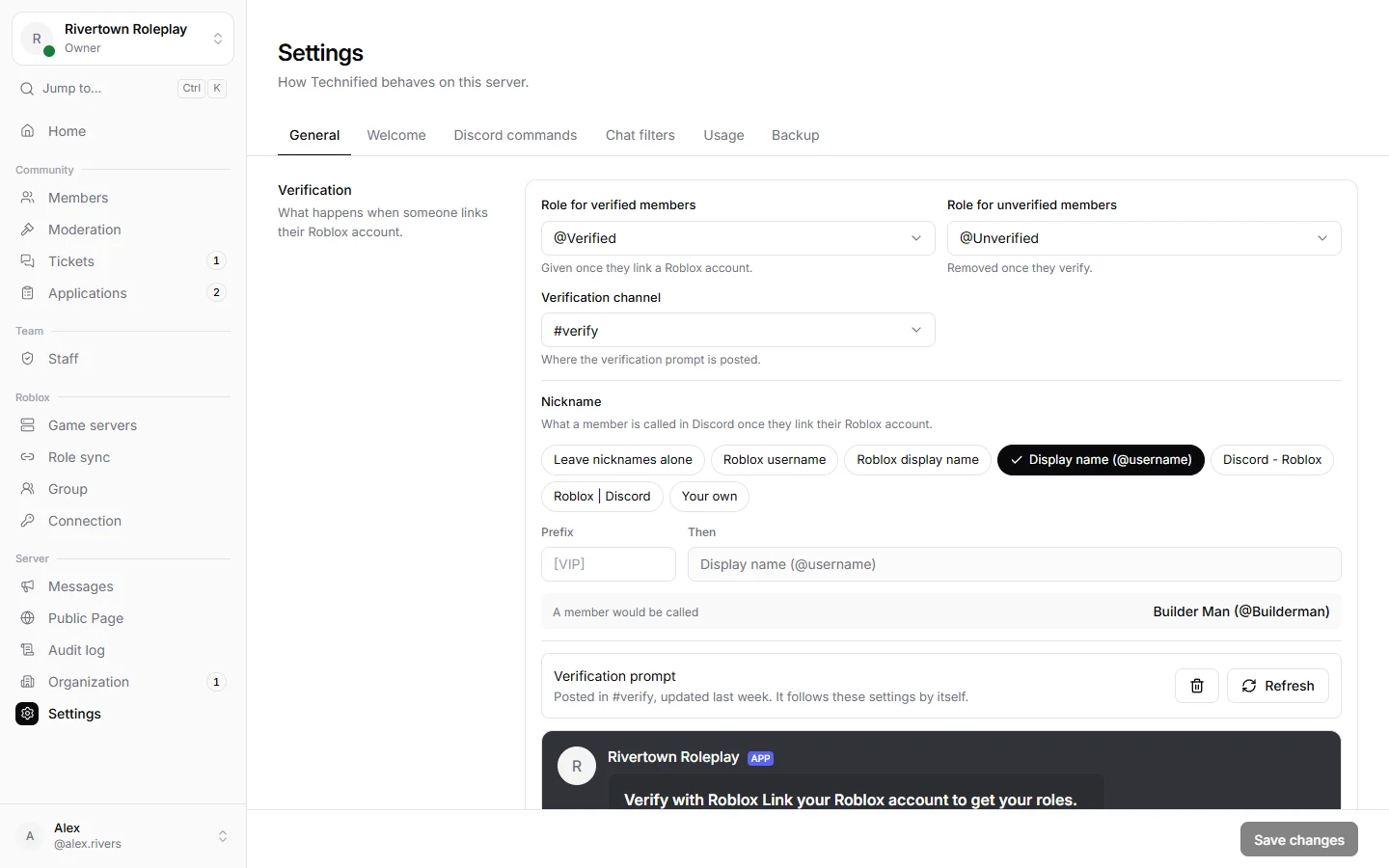Open the unverified members role dropdown
This screenshot has height=868, width=1389.
pyautogui.click(x=1144, y=238)
